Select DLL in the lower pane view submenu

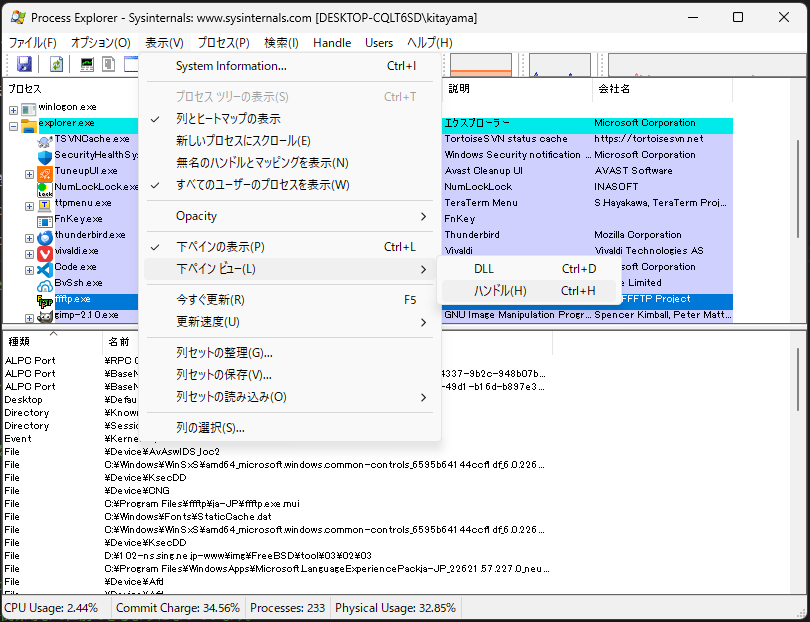point(529,269)
